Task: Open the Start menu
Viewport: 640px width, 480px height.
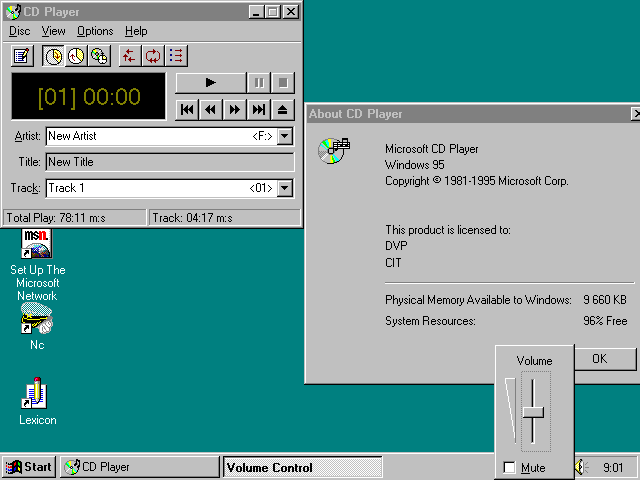Action: pyautogui.click(x=29, y=467)
